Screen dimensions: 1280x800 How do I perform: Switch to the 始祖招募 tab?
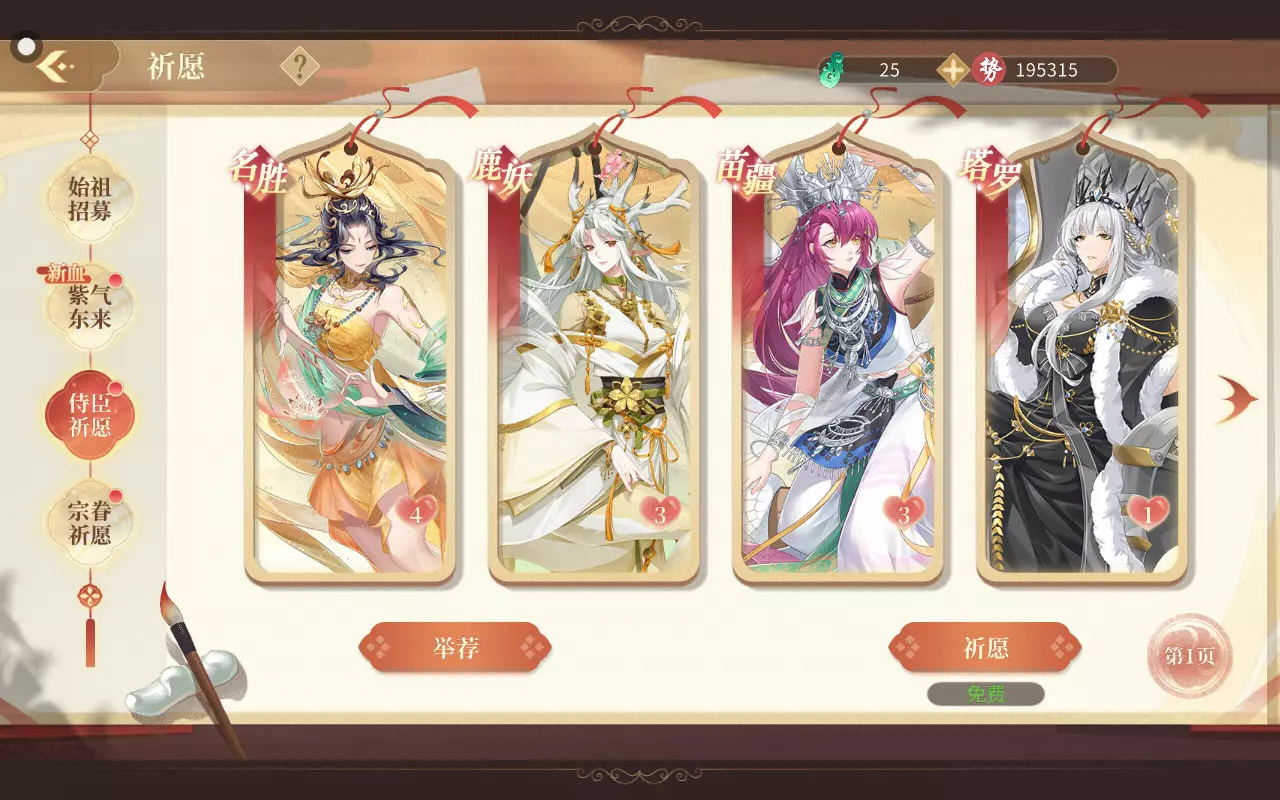point(90,199)
